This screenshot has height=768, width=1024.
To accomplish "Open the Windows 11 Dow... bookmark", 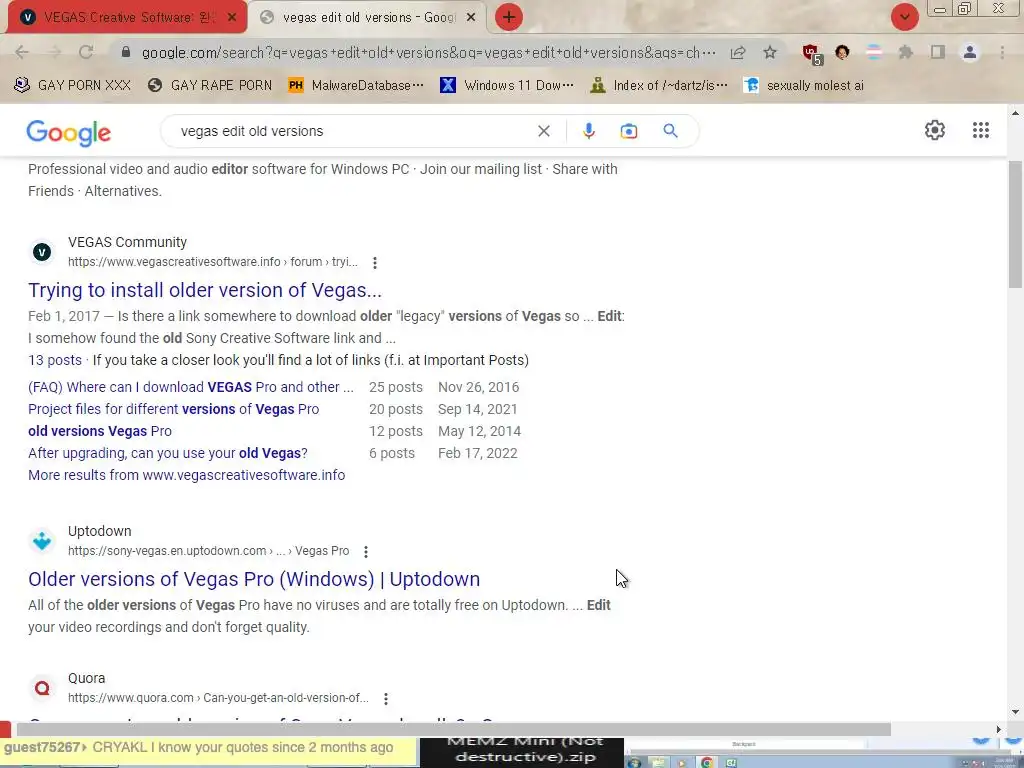I will [x=507, y=86].
